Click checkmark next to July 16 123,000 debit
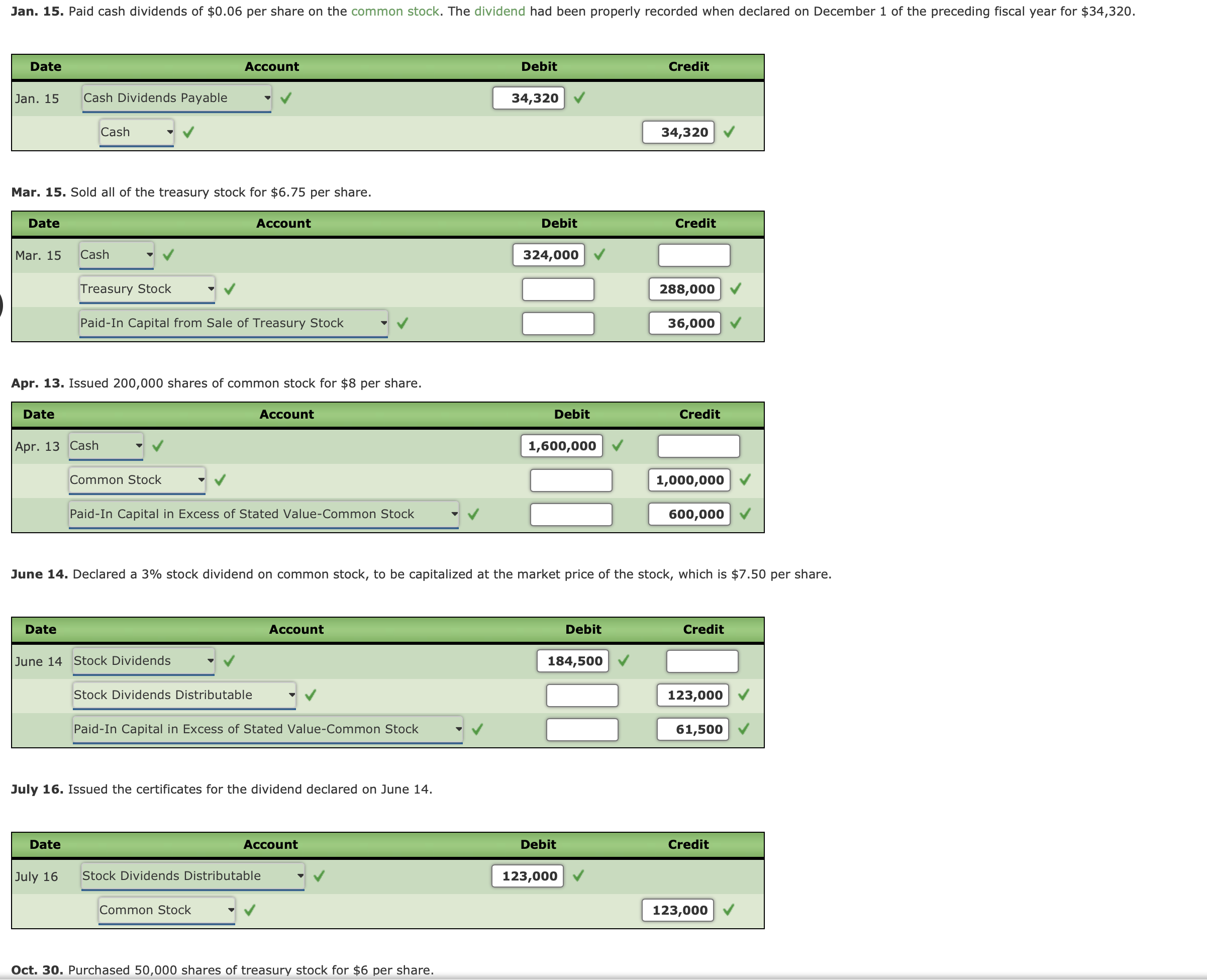The image size is (1207, 980). (578, 875)
